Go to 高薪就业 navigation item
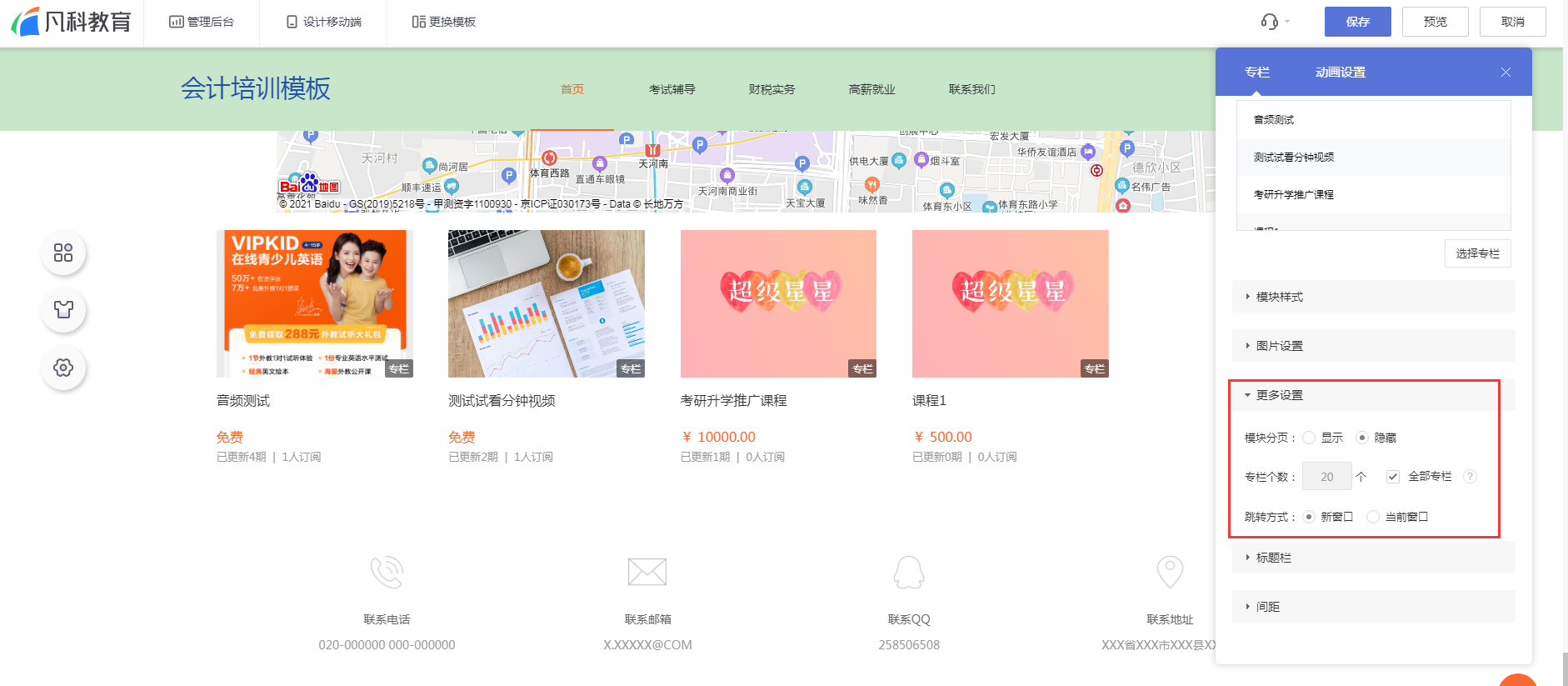The image size is (1568, 686). tap(872, 89)
